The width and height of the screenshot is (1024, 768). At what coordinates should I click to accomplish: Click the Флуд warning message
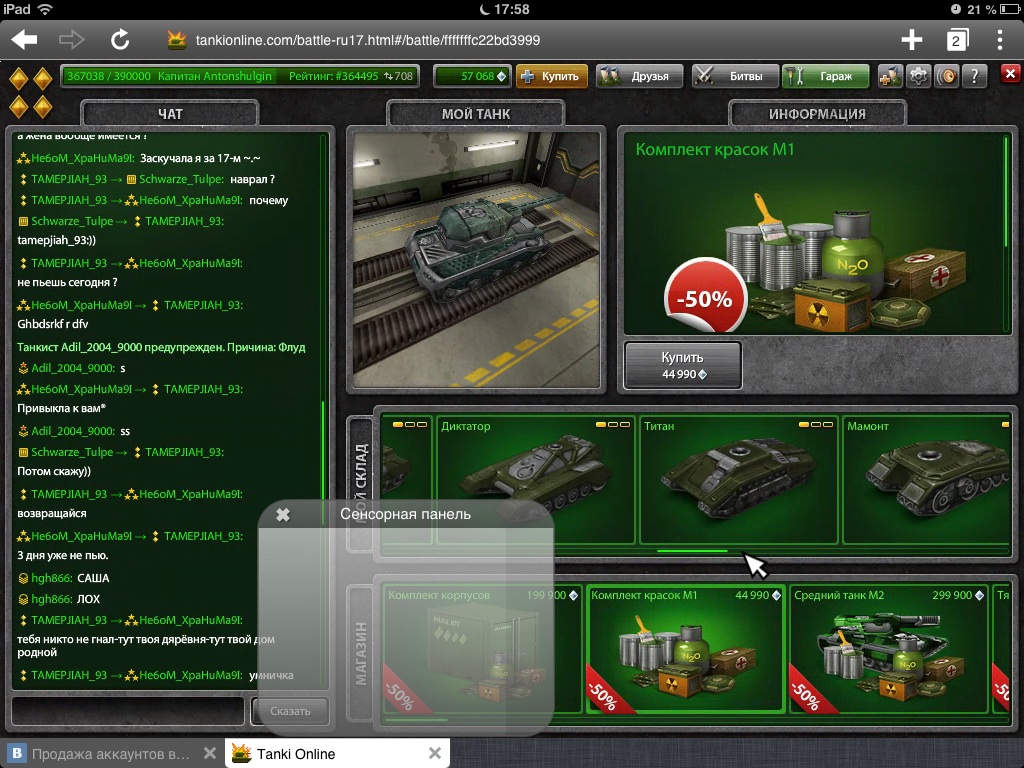161,347
